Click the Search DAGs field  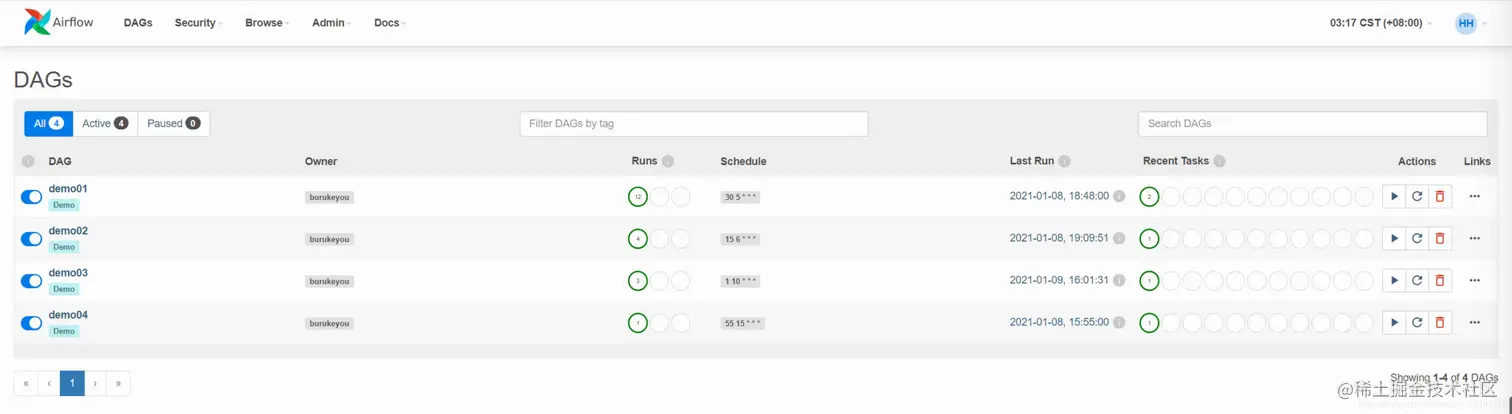coord(1312,123)
